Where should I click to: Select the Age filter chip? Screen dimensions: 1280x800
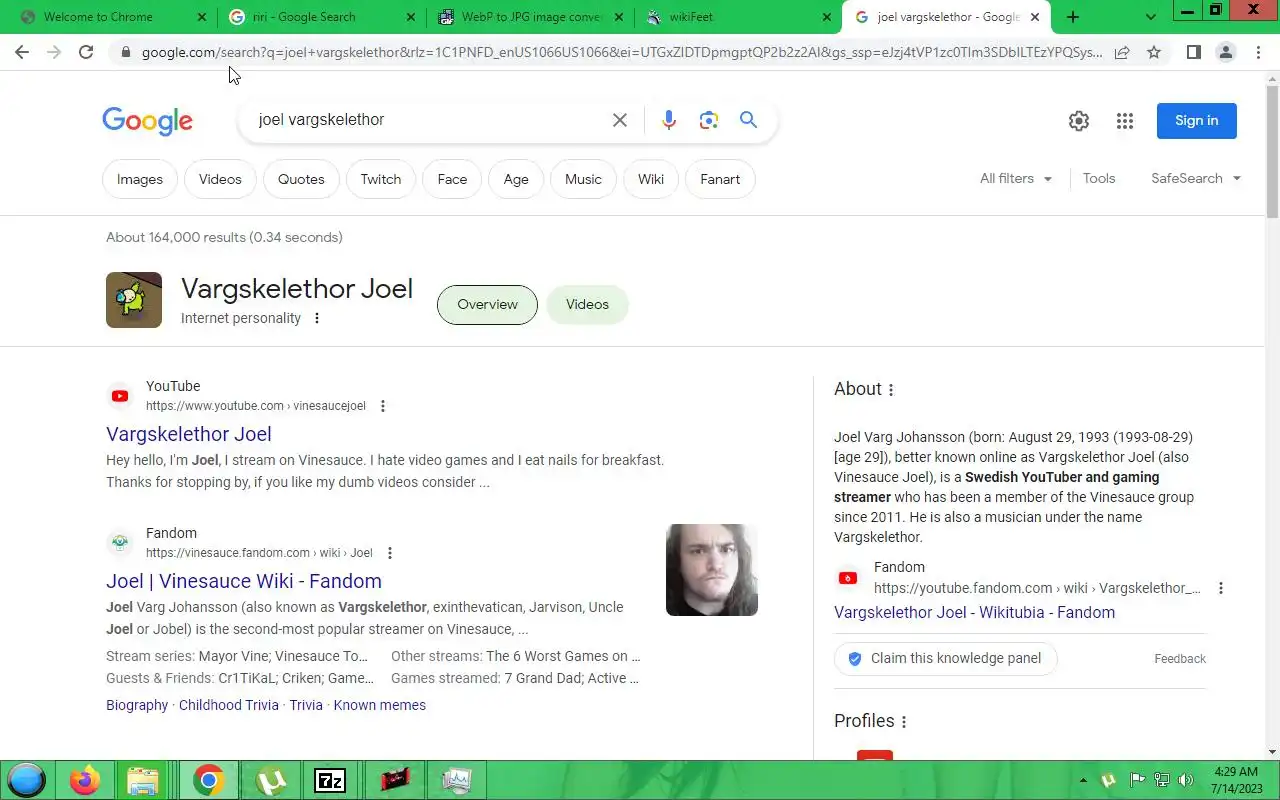[516, 179]
